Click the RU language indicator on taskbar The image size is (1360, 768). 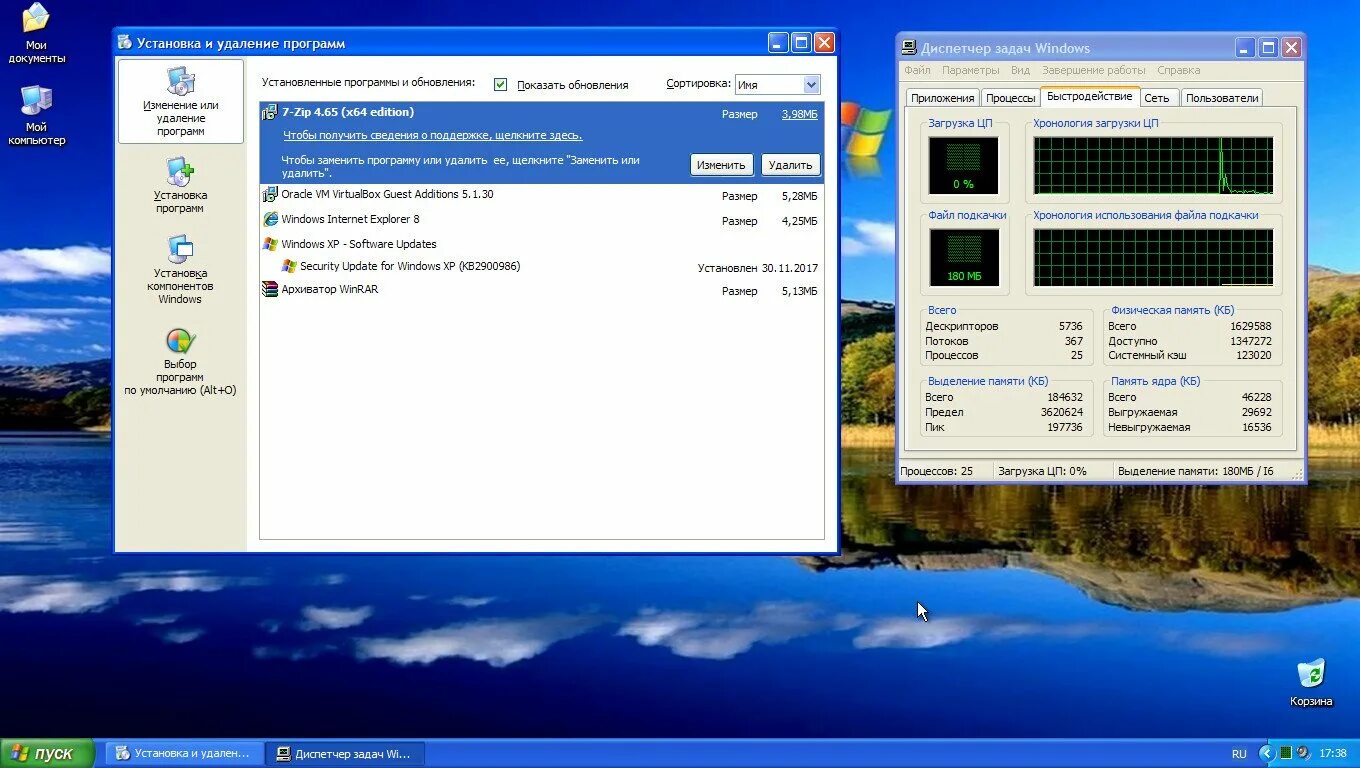tap(1238, 752)
